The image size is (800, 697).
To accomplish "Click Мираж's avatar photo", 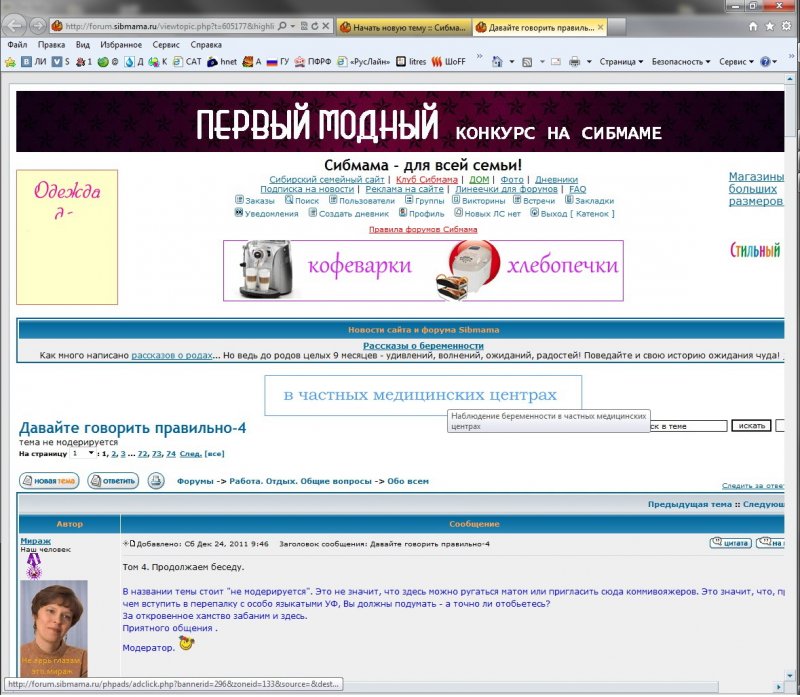I will [54, 628].
